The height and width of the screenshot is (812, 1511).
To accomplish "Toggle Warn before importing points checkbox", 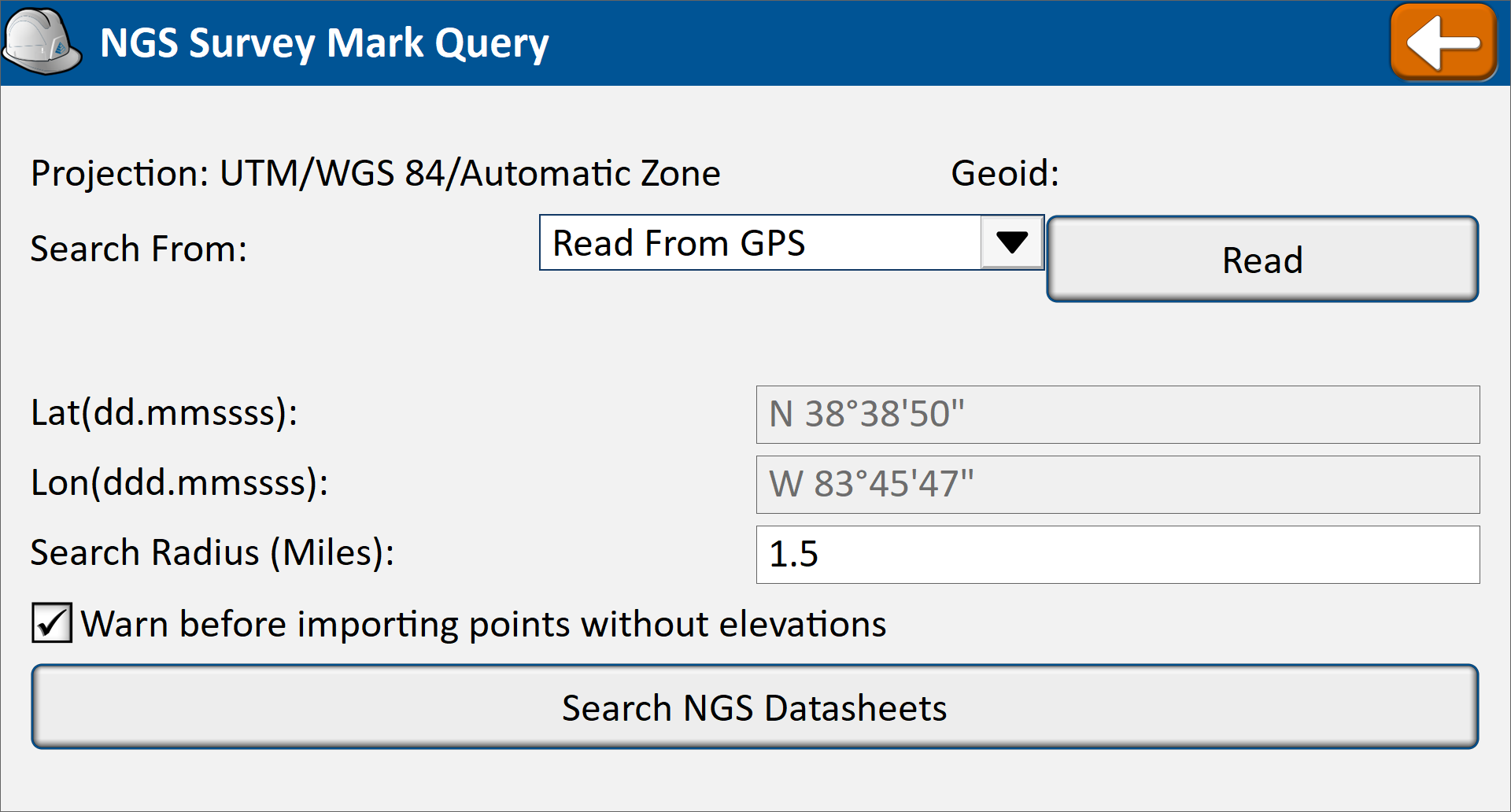I will point(52,623).
